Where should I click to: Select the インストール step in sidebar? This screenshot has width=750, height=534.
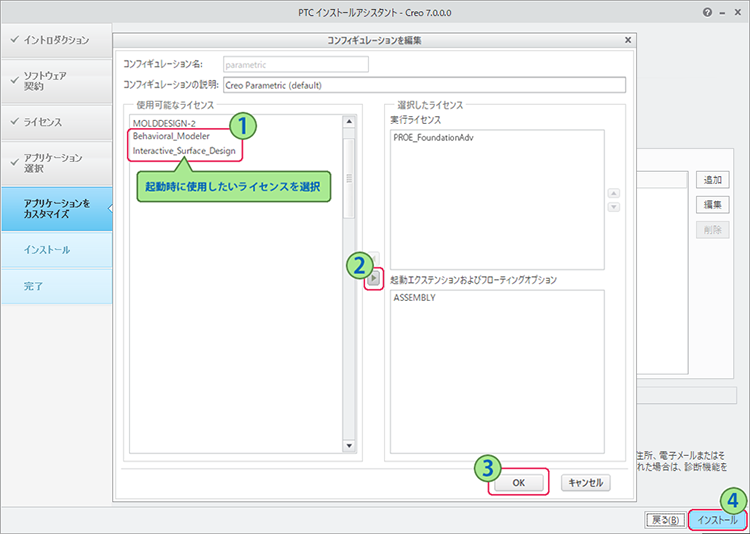click(56, 250)
